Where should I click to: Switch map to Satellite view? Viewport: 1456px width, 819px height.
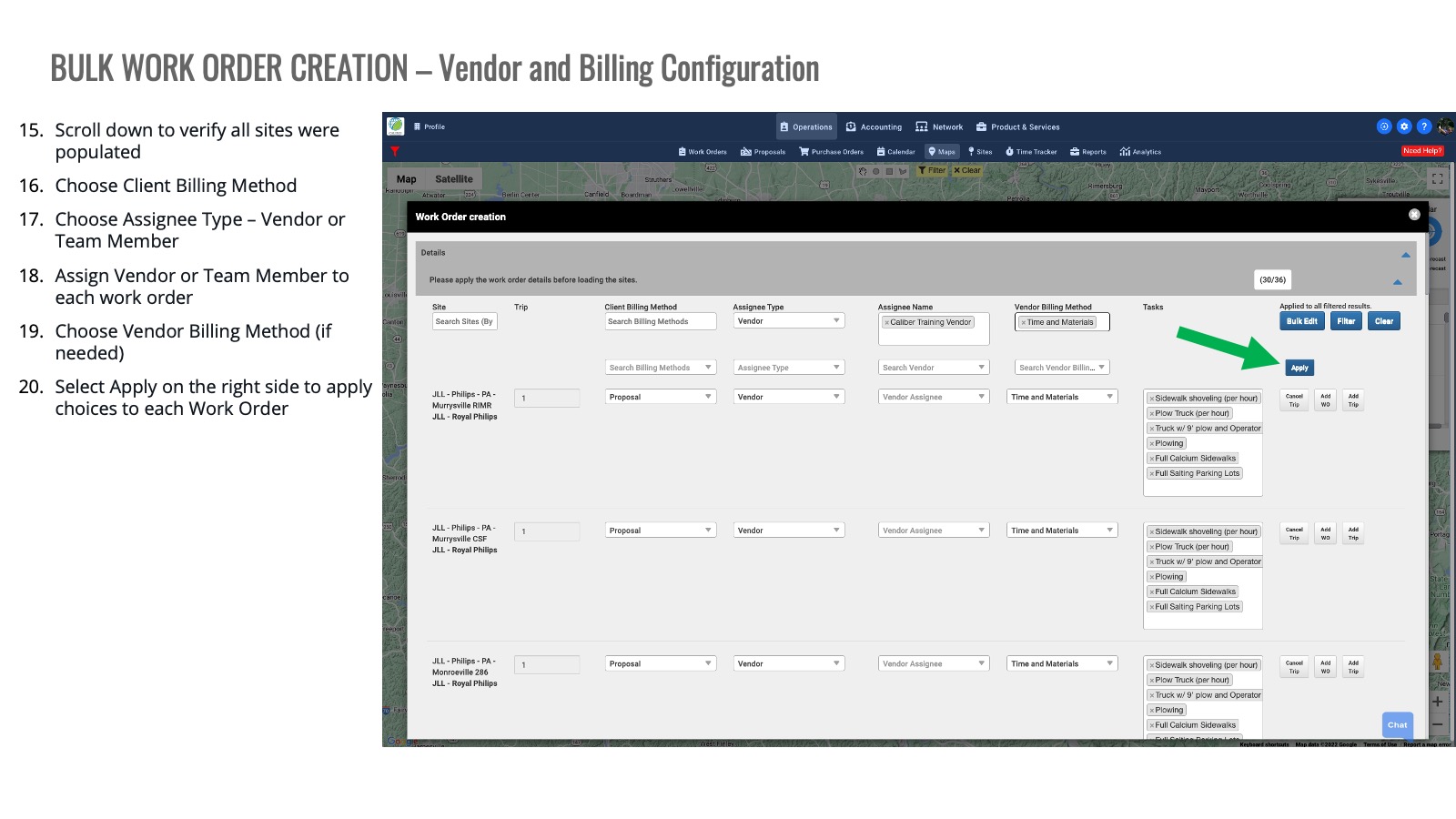[x=453, y=179]
